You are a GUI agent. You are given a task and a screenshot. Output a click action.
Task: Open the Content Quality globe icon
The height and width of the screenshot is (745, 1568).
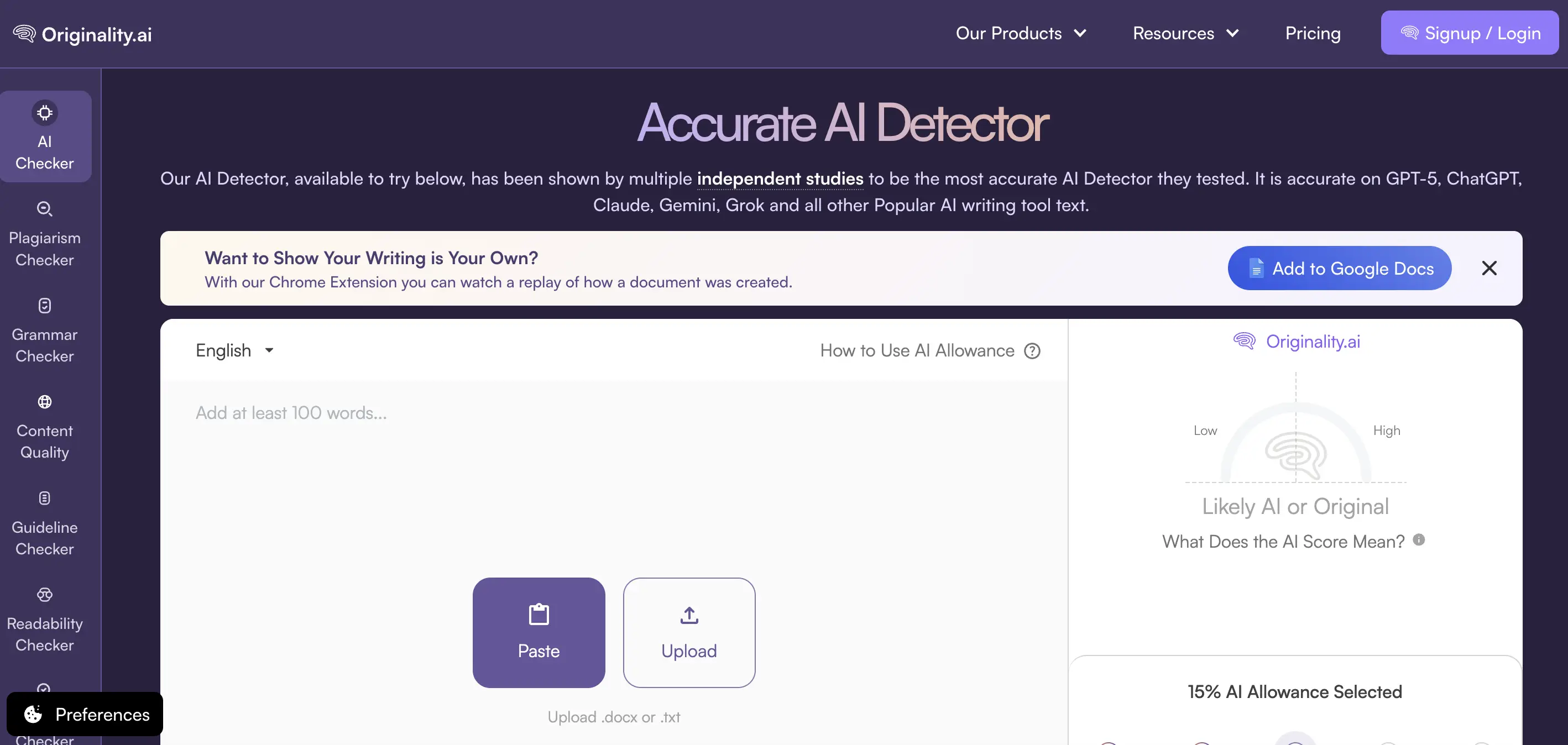tap(44, 402)
